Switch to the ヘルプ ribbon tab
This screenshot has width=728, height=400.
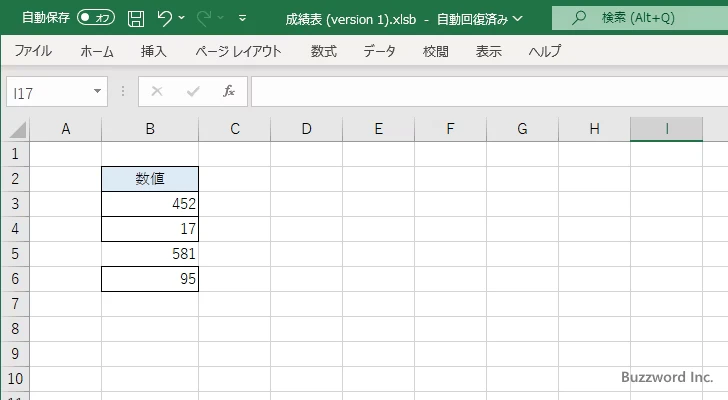coord(545,51)
